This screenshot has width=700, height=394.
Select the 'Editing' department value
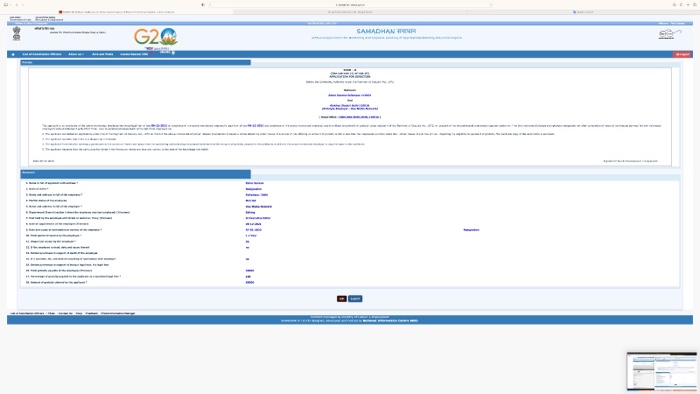coord(250,212)
